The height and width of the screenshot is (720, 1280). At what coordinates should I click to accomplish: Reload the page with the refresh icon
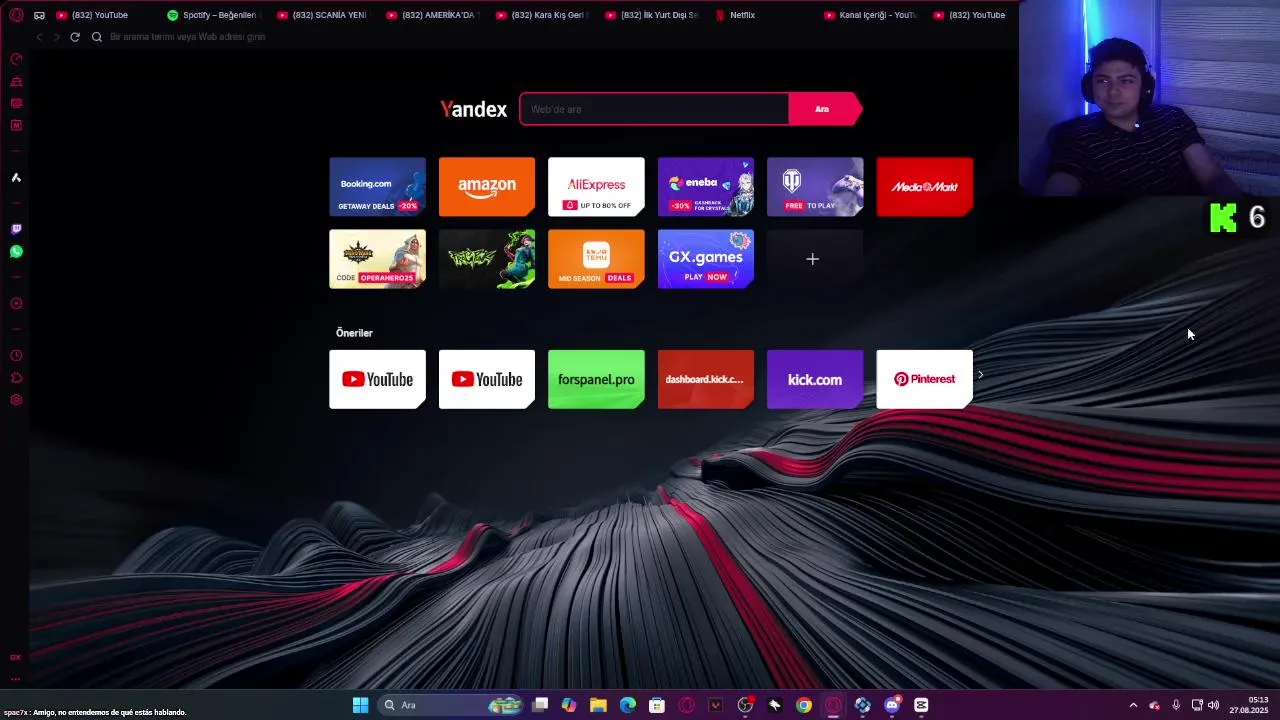(x=74, y=37)
